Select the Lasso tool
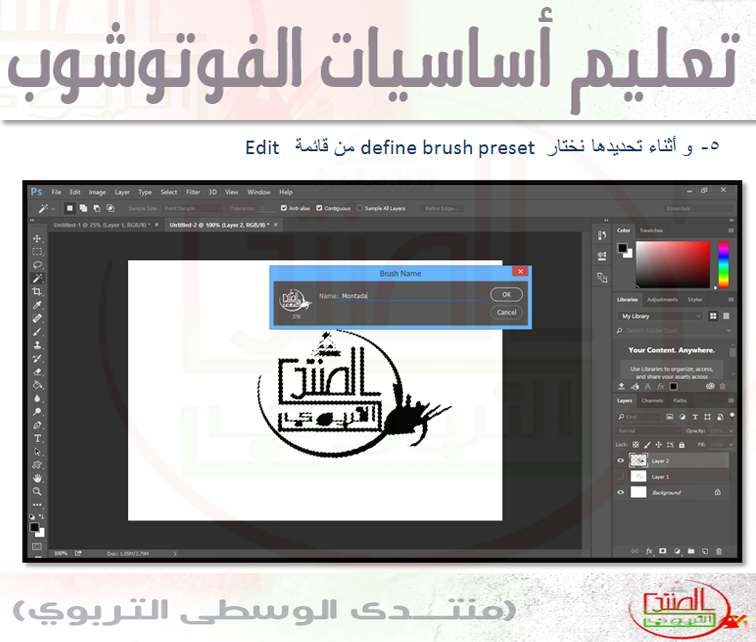The image size is (756, 642). [x=37, y=265]
